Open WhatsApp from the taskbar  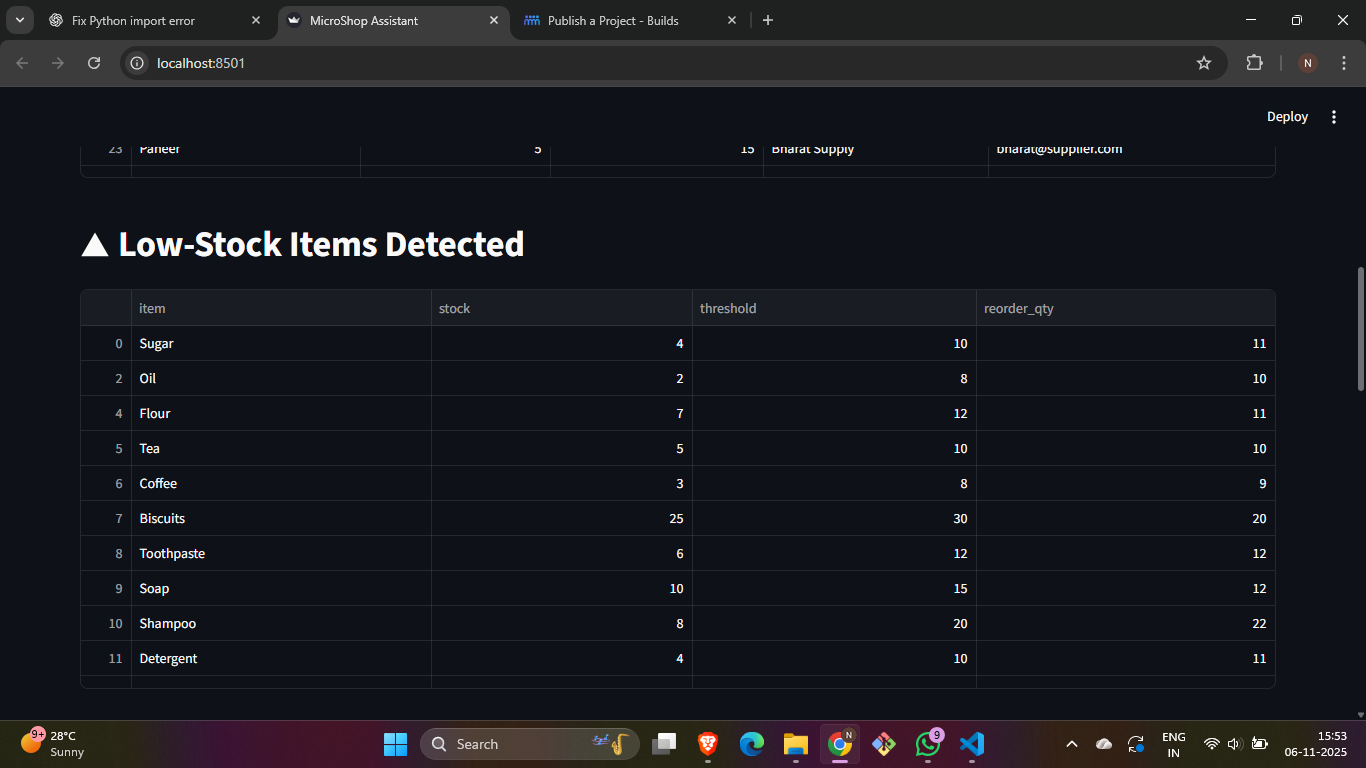coord(928,744)
